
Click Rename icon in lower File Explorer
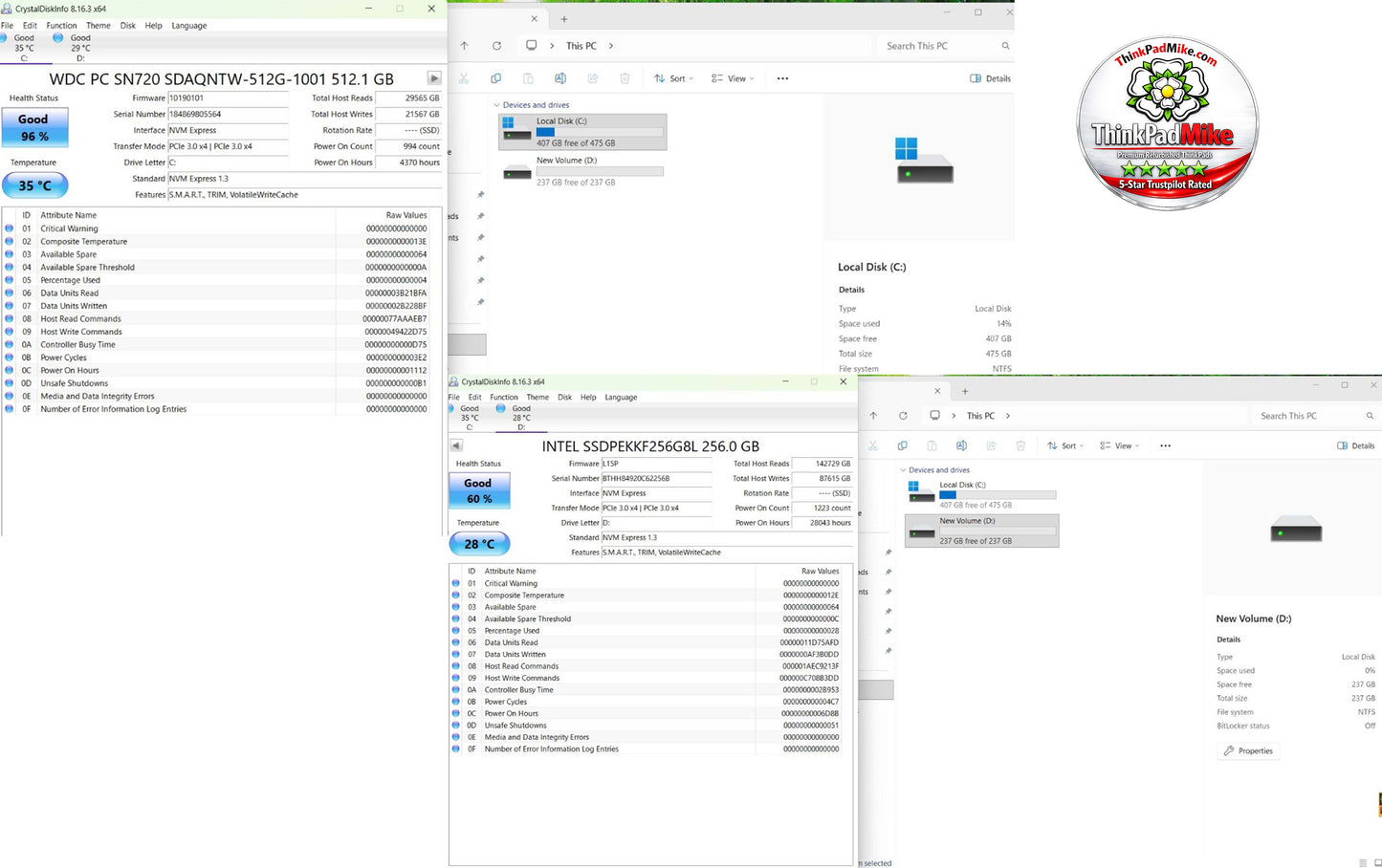[961, 445]
